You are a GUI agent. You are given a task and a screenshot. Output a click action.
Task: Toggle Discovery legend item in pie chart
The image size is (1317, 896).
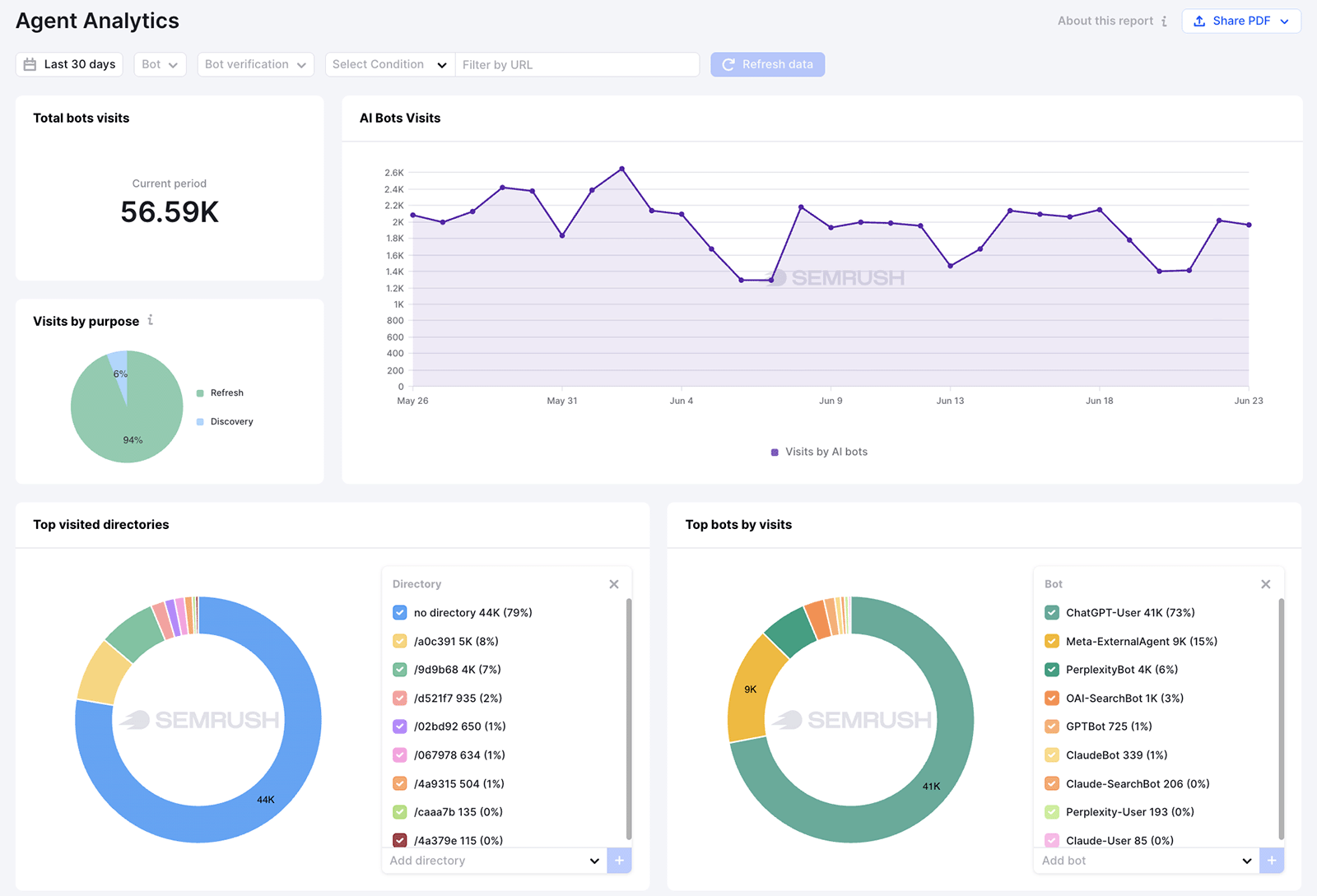225,421
